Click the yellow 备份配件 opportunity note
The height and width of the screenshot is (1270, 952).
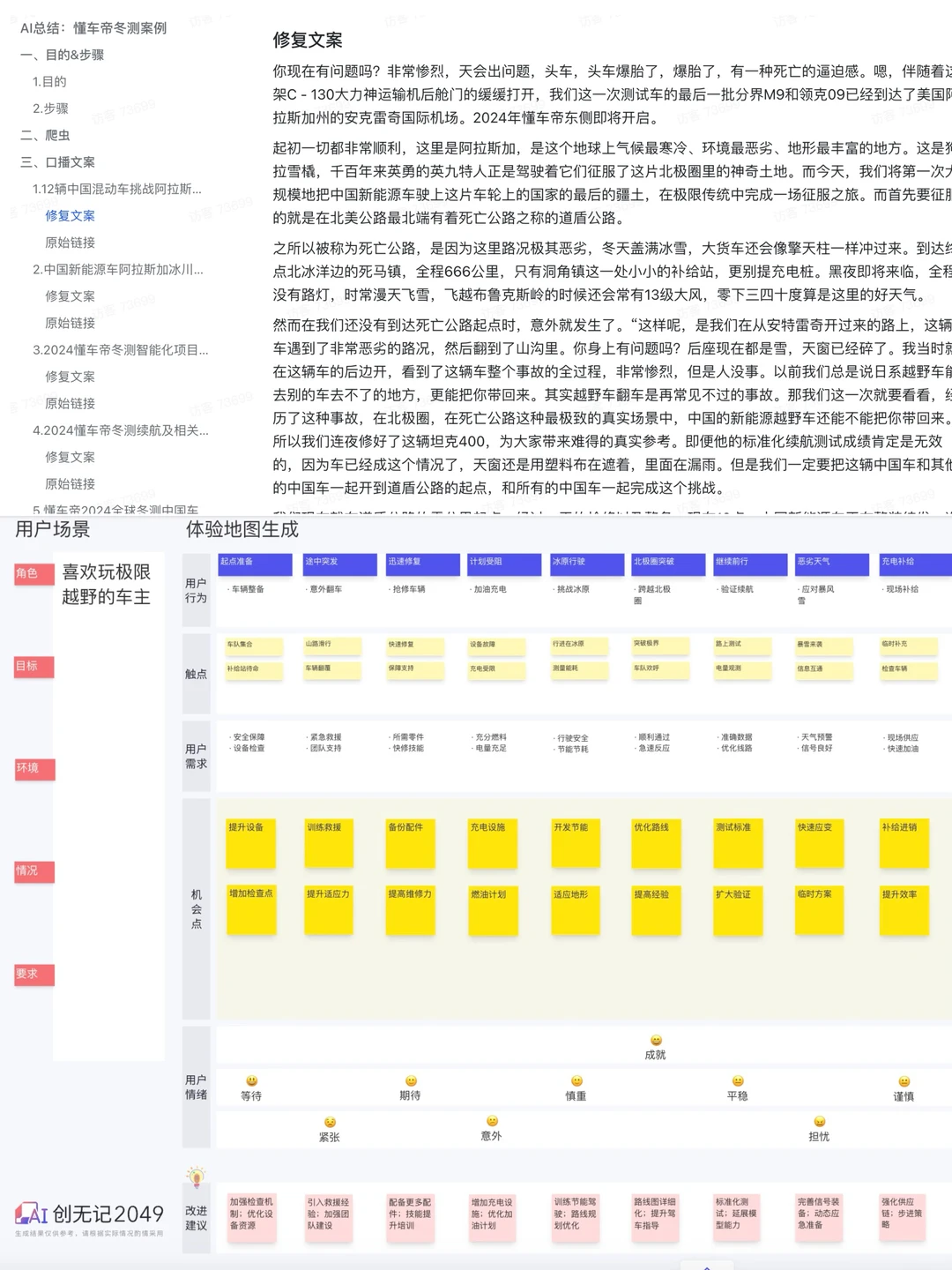pyautogui.click(x=411, y=843)
